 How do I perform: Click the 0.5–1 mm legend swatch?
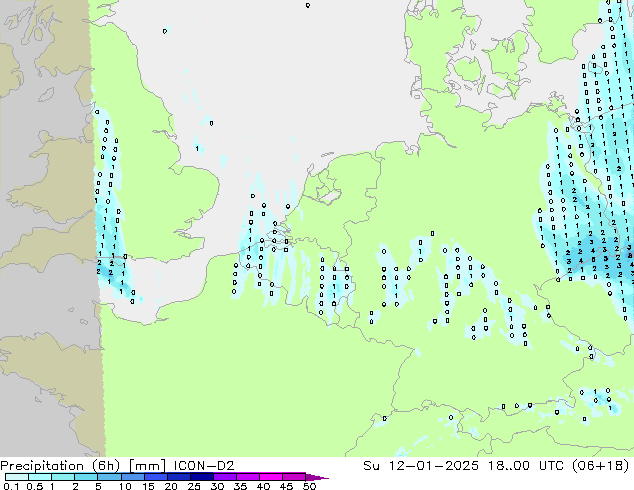point(40,477)
